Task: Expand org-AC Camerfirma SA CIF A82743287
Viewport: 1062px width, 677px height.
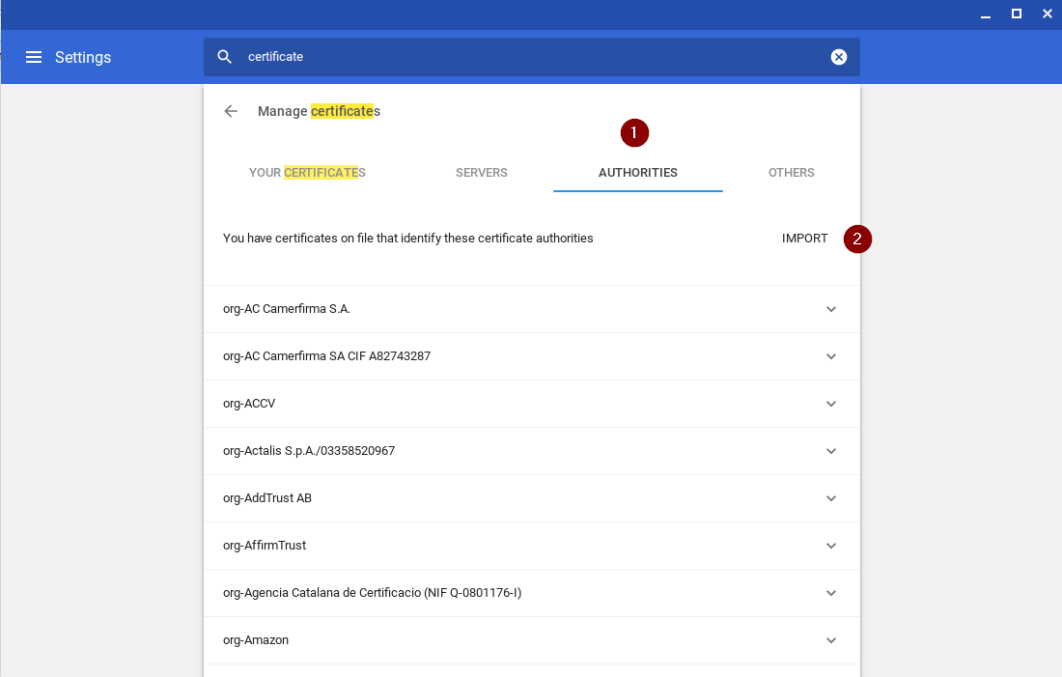Action: 831,356
